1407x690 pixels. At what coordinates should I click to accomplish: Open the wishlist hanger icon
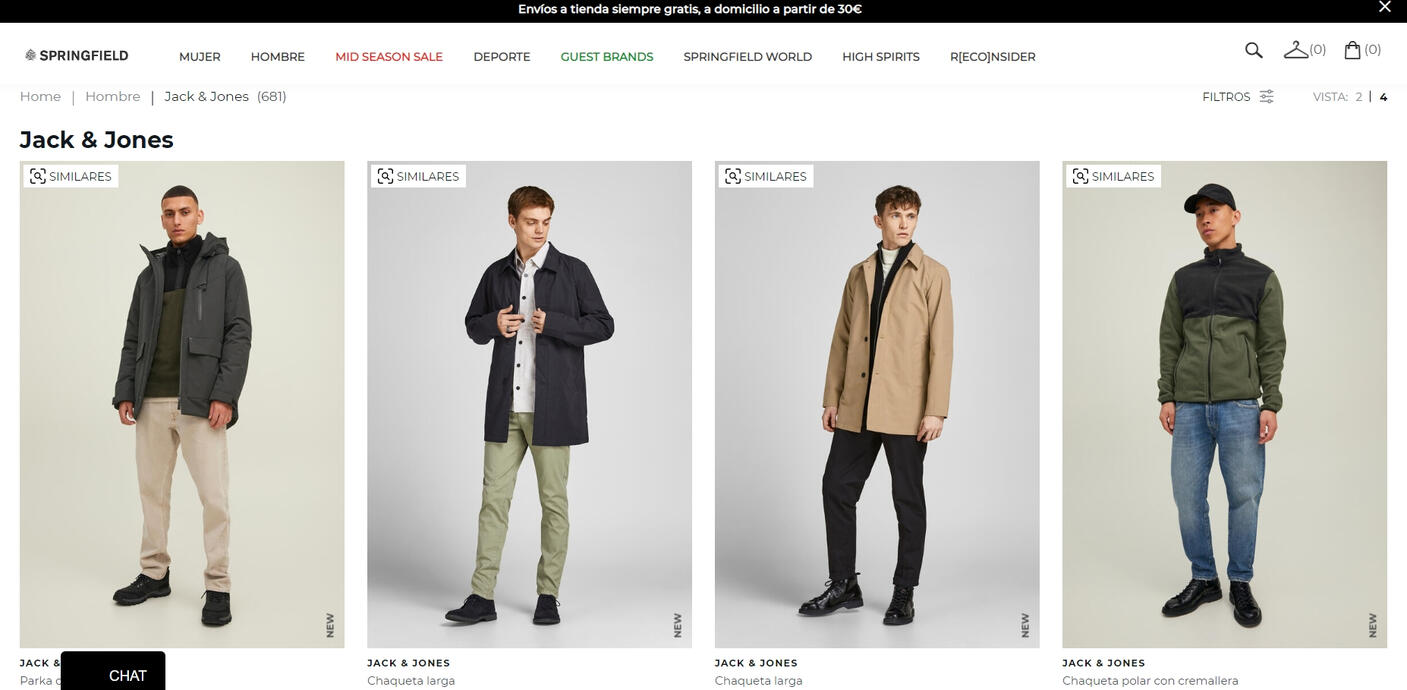click(x=1296, y=50)
